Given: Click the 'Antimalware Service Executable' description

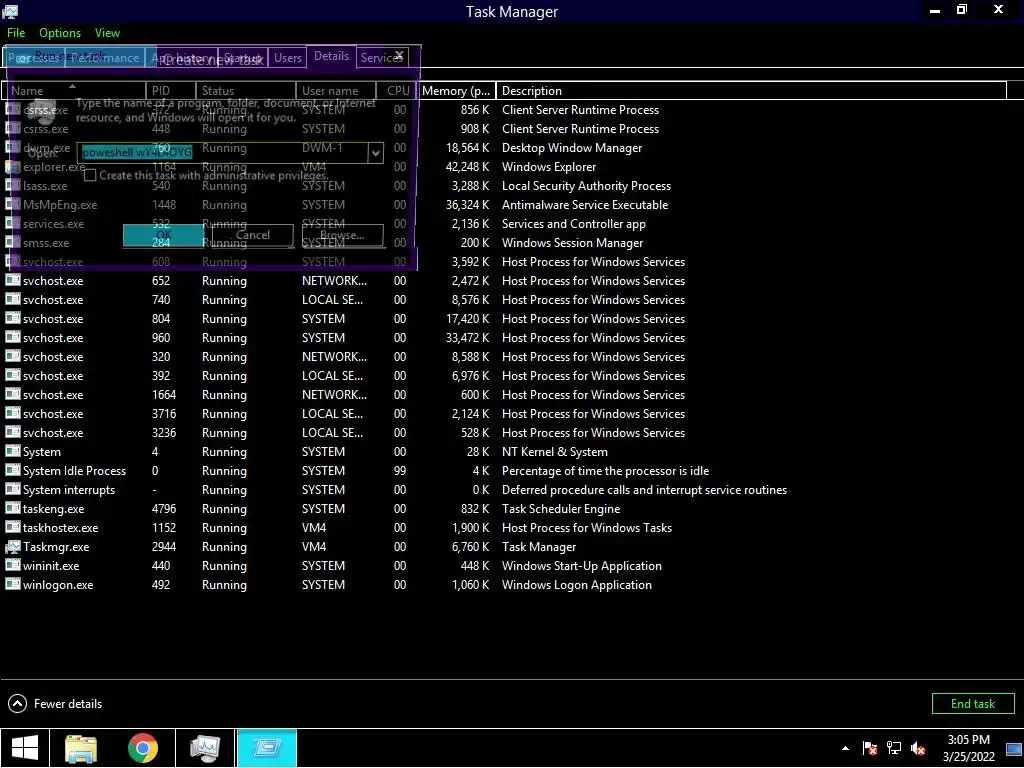Looking at the screenshot, I should pyautogui.click(x=584, y=204).
